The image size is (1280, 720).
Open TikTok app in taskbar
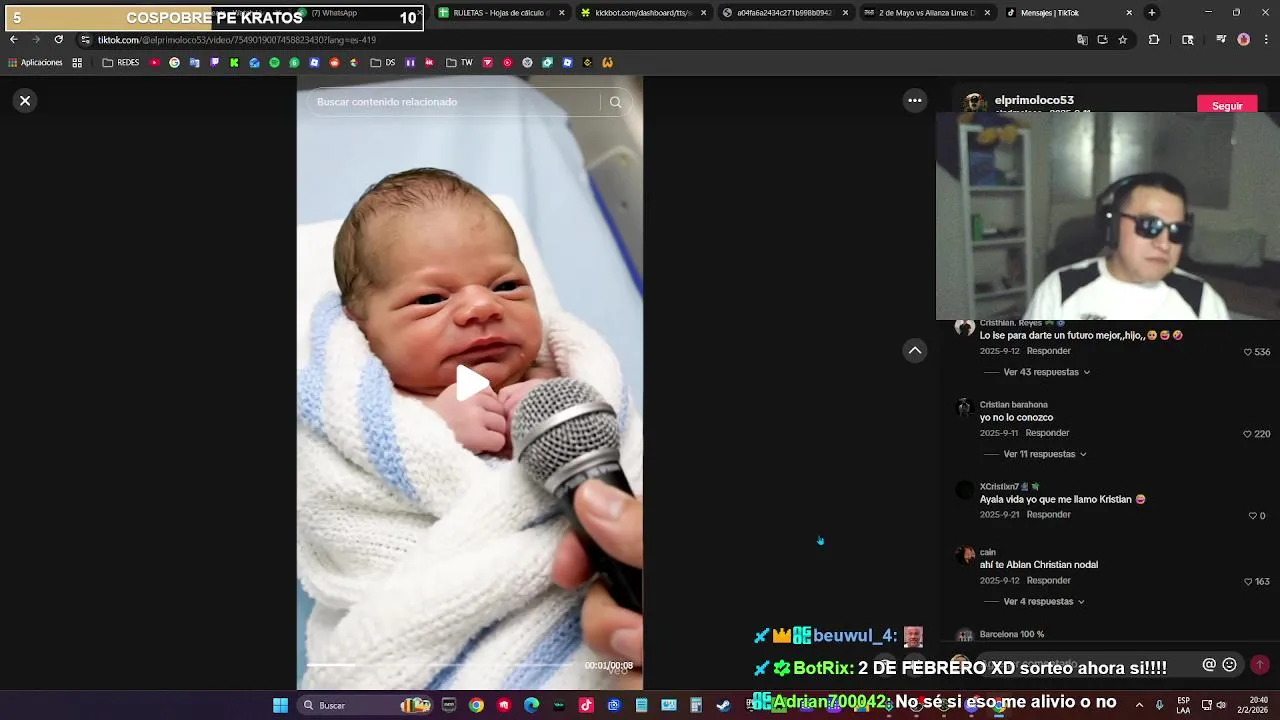click(x=586, y=705)
